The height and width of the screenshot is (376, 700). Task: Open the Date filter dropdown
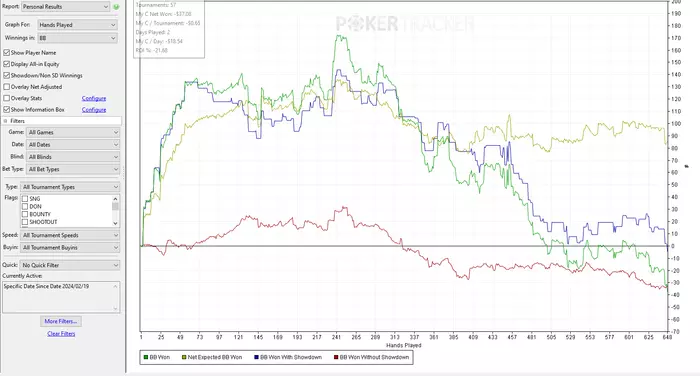click(x=73, y=145)
